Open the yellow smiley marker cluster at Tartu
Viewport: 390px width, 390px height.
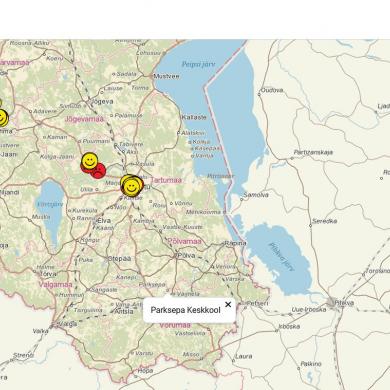tap(132, 186)
